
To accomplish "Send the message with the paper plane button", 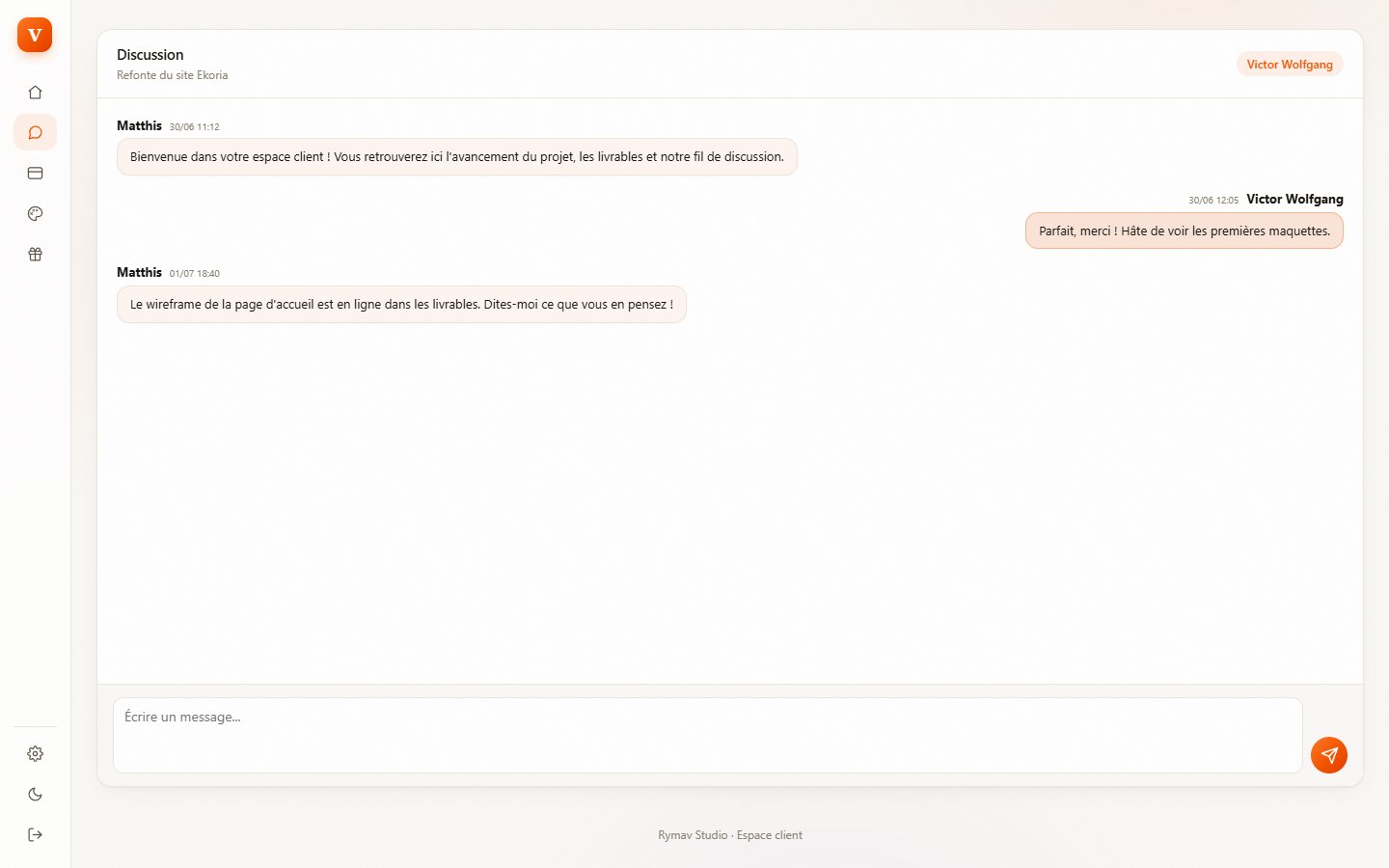I will 1329,755.
